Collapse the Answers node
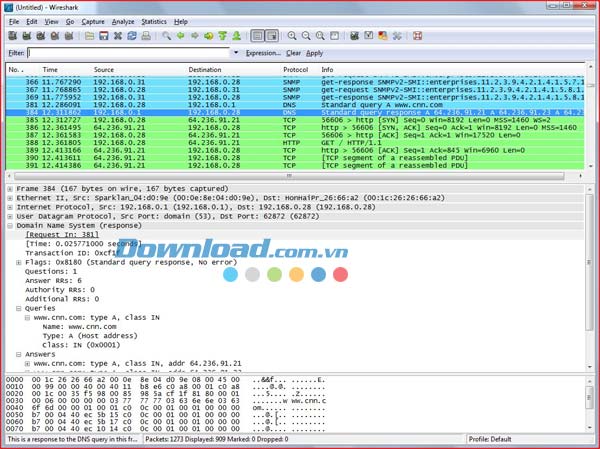 19,354
